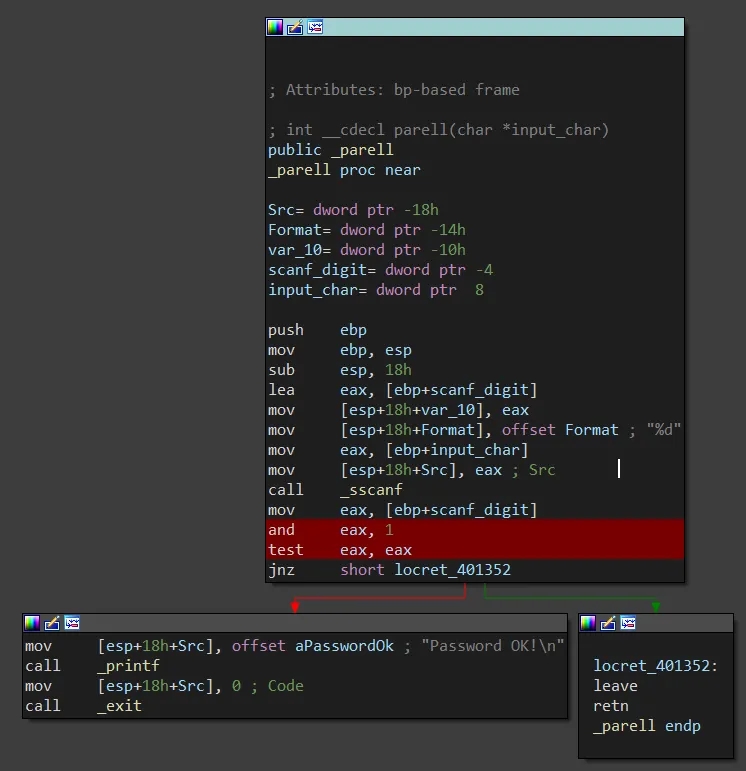Click group nodes icon on locret_401352 block

click(628, 623)
